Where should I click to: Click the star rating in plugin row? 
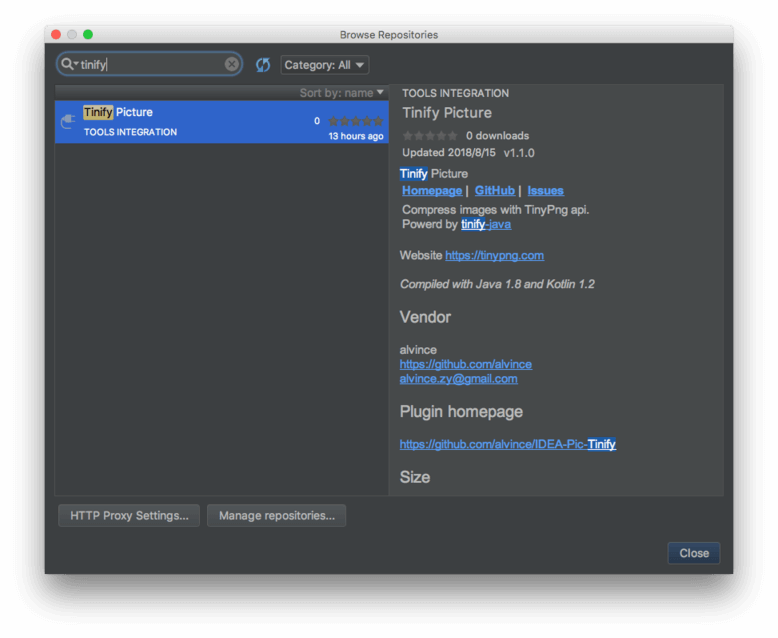(356, 121)
